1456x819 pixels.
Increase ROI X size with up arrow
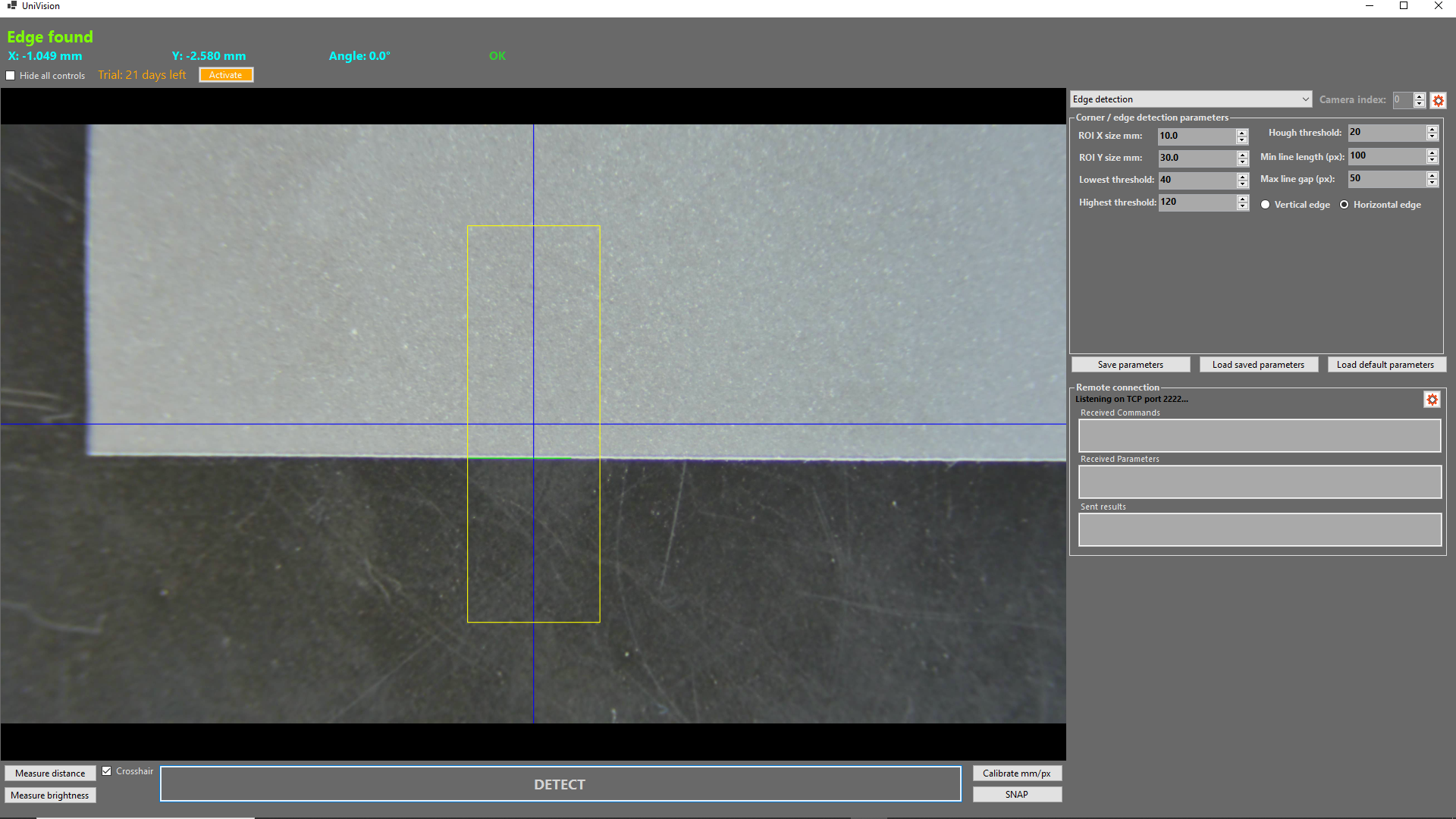[1242, 133]
